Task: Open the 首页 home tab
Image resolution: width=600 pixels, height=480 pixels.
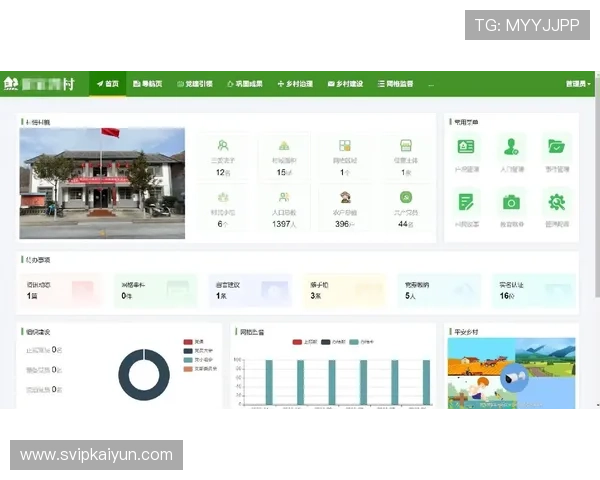Action: pyautogui.click(x=108, y=84)
